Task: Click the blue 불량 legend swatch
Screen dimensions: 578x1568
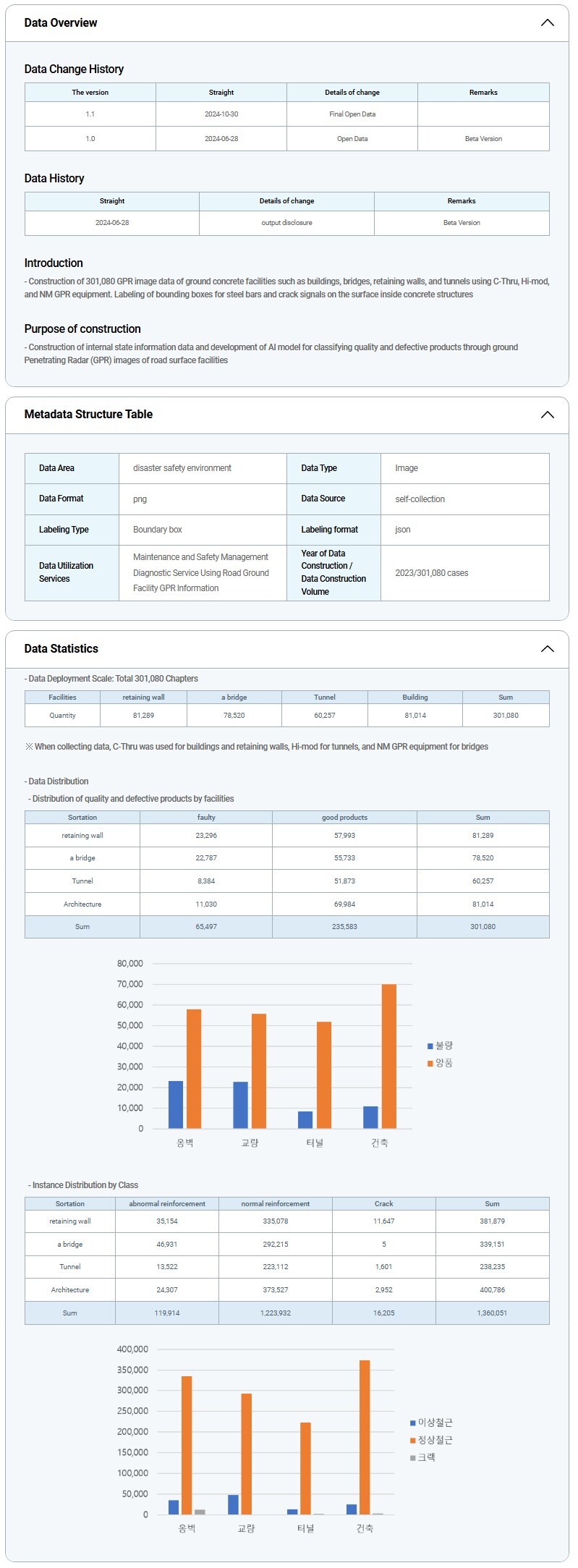Action: coord(430,1046)
